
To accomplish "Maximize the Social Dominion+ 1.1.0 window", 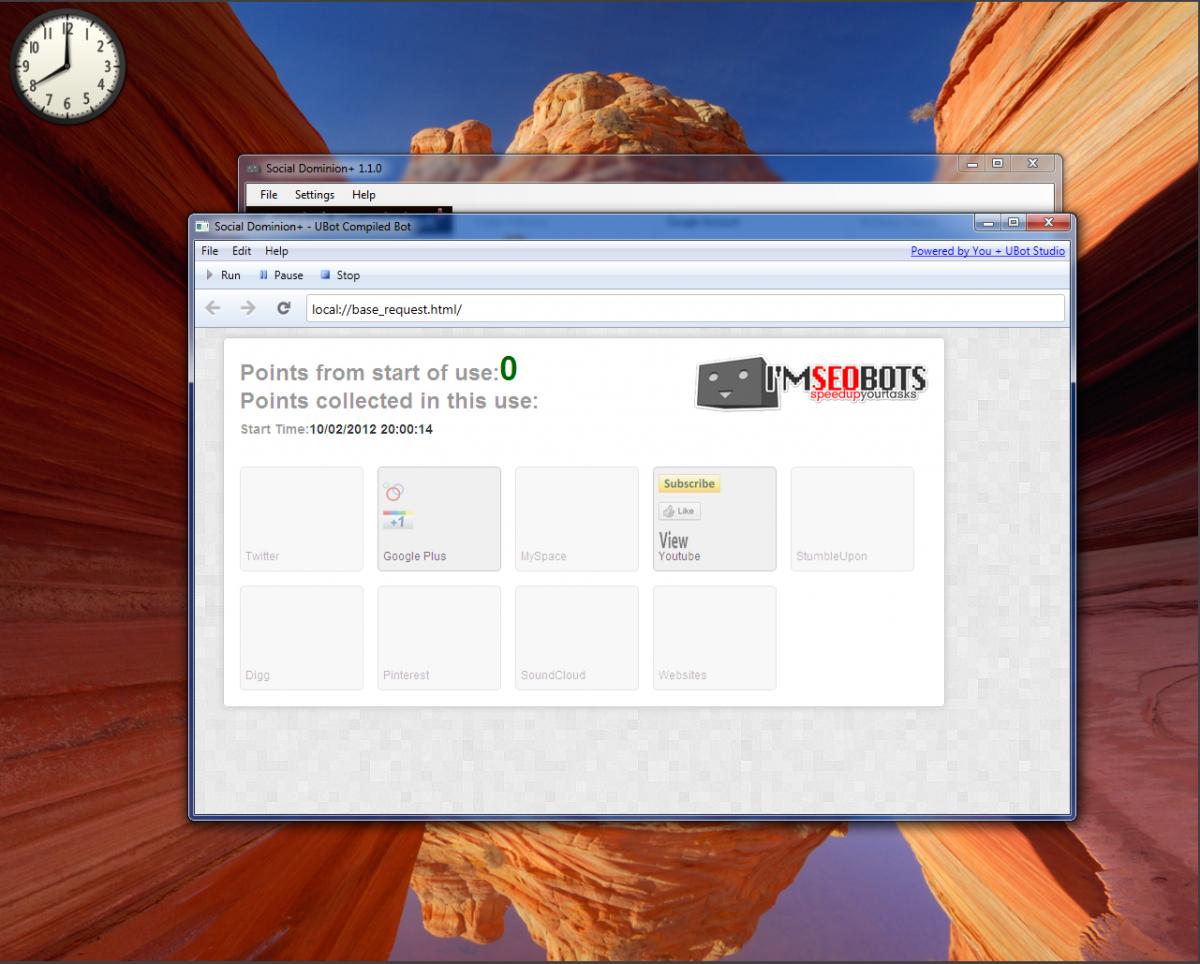I will 998,163.
